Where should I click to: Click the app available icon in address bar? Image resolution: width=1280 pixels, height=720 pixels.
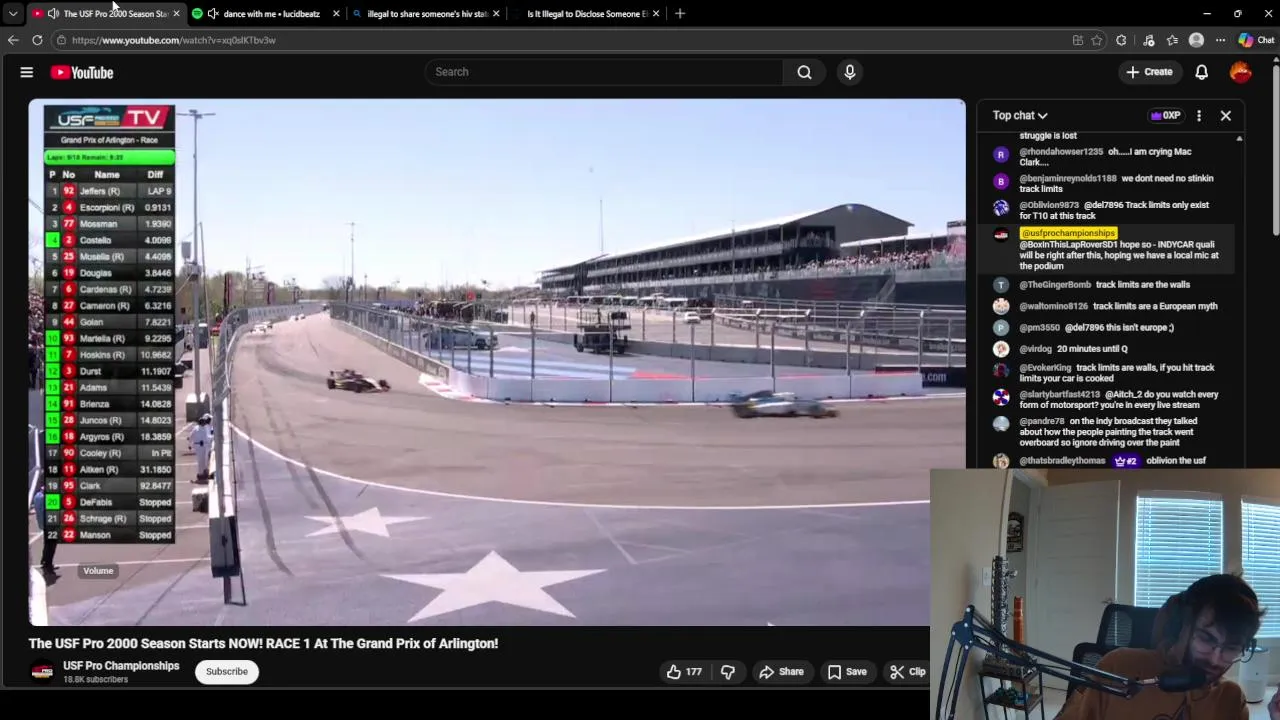[x=1077, y=40]
